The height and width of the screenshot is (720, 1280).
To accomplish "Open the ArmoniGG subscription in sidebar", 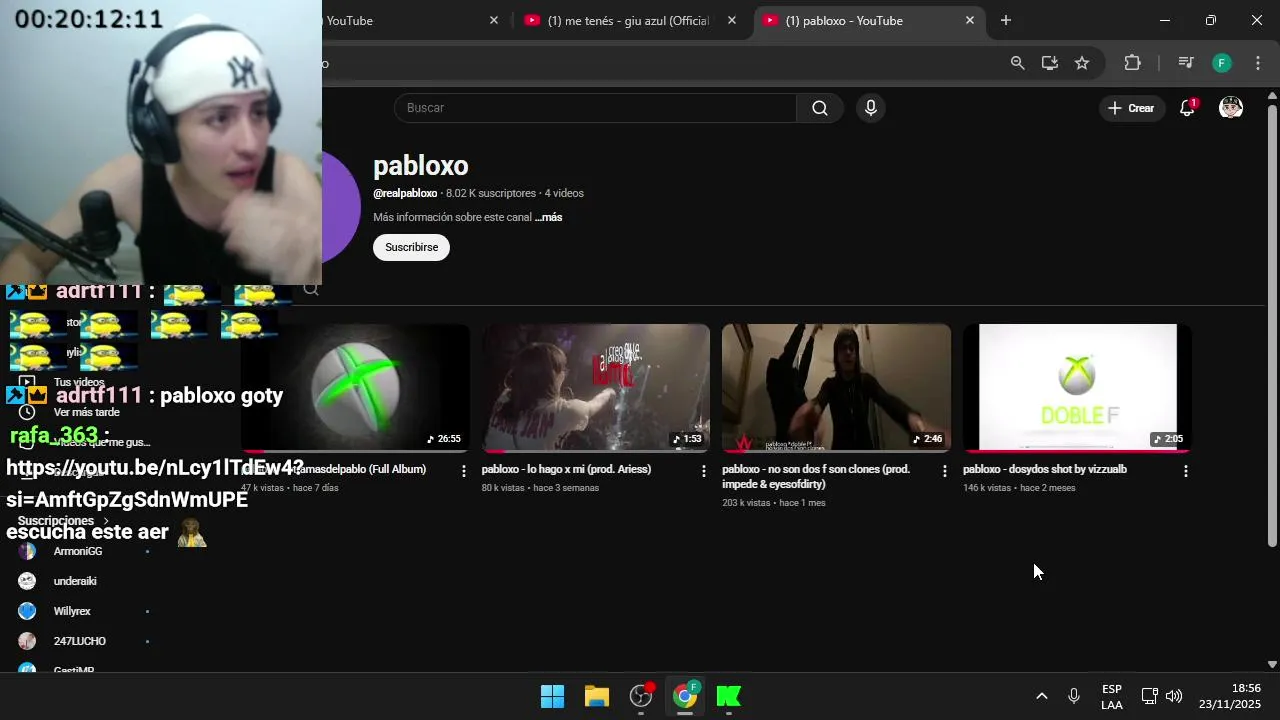I will 80,551.
